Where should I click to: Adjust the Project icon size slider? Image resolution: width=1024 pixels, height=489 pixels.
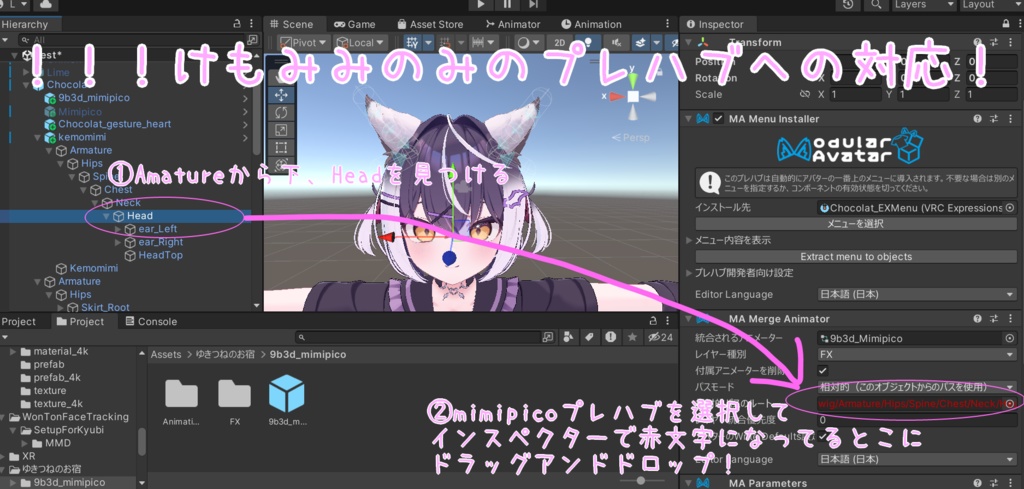tap(641, 481)
